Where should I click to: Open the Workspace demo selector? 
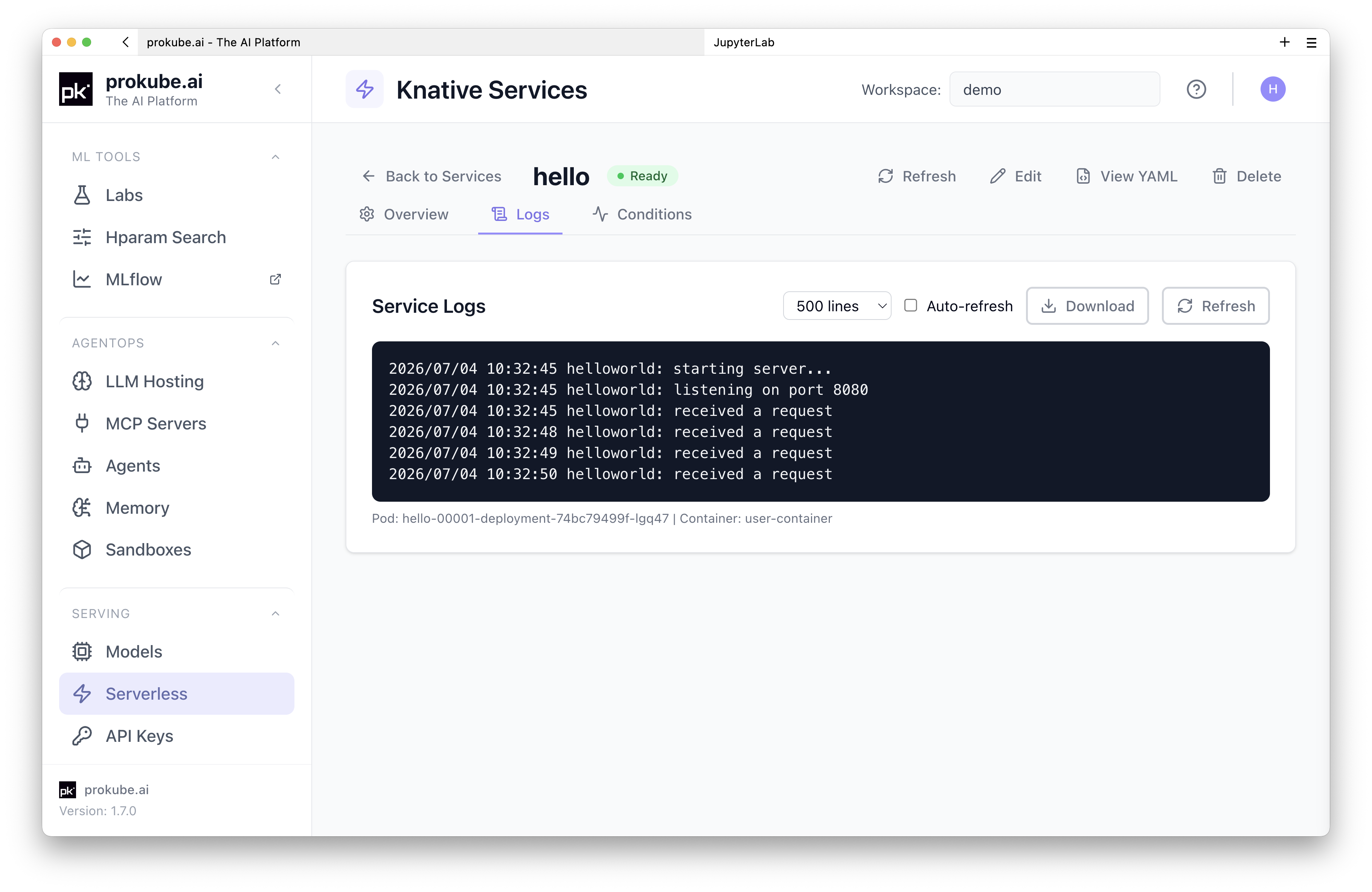(1054, 89)
